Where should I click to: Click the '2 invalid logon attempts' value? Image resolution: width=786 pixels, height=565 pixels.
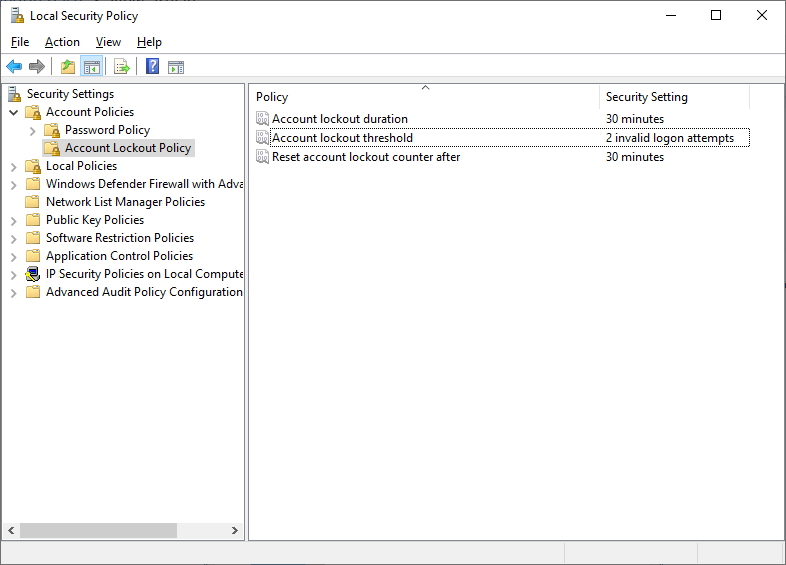point(670,138)
